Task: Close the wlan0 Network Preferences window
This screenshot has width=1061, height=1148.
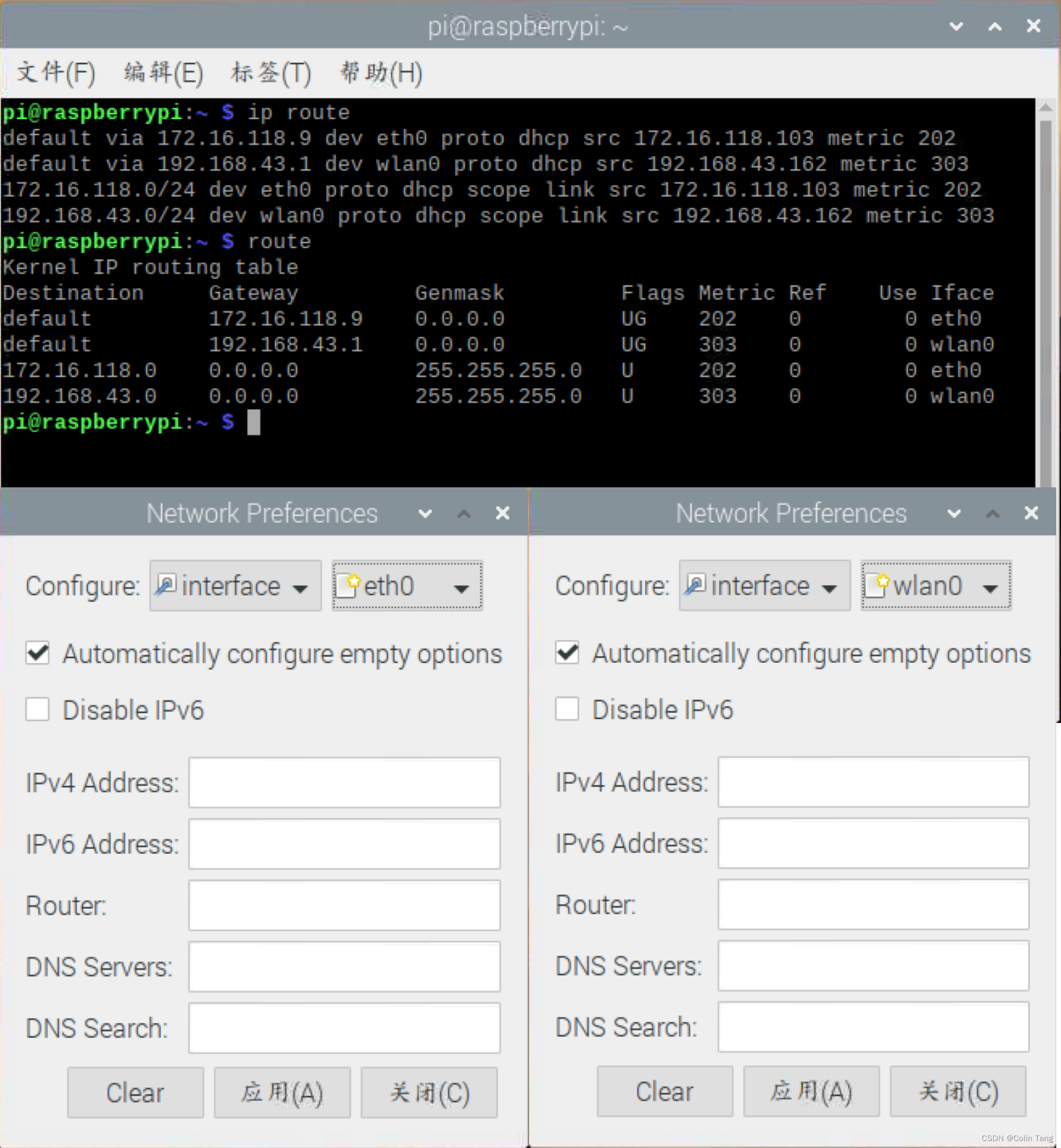Action: pos(1031,513)
